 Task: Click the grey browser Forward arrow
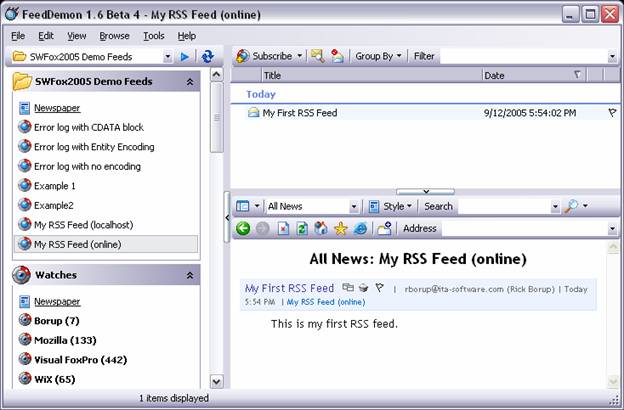263,228
